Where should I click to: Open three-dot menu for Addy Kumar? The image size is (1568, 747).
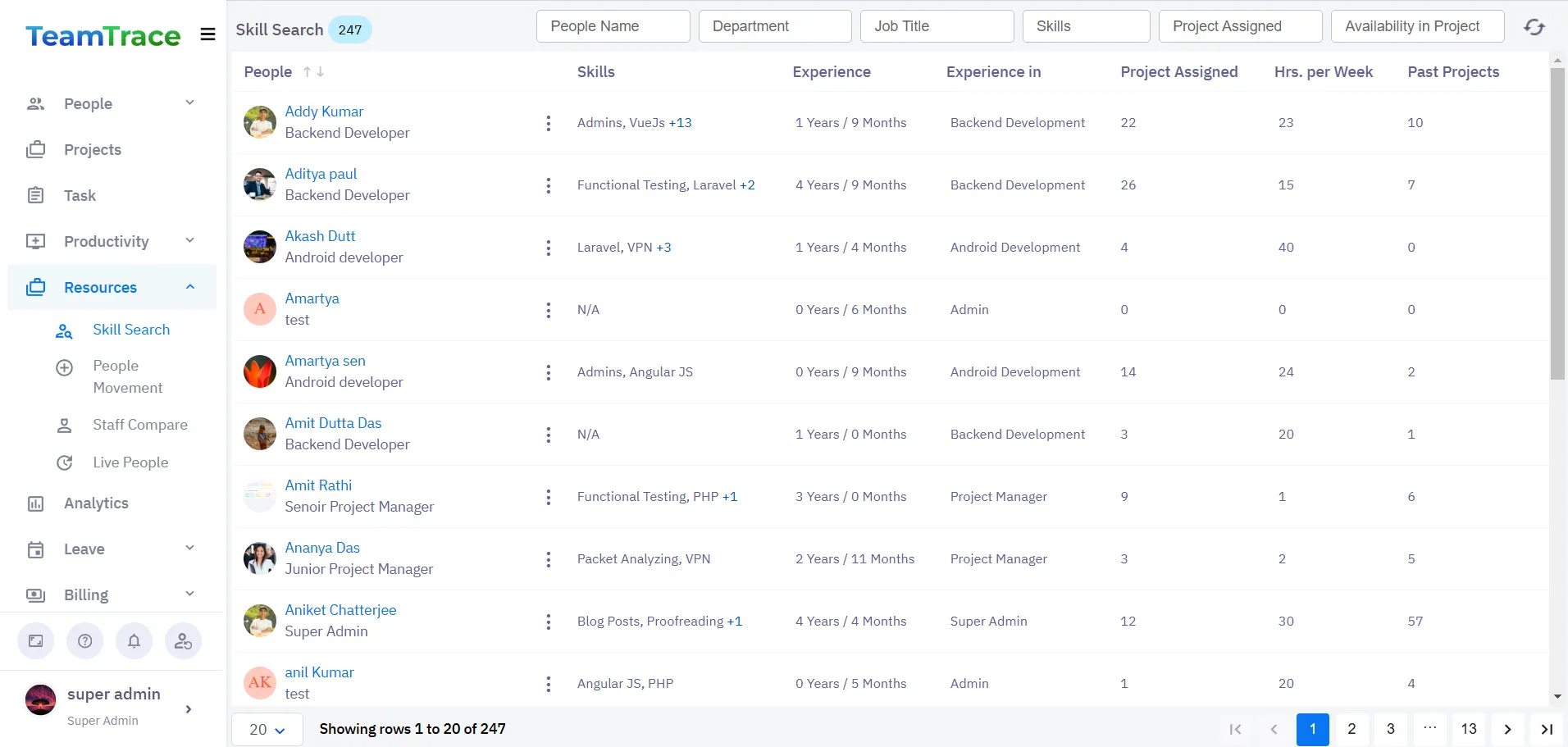click(548, 123)
